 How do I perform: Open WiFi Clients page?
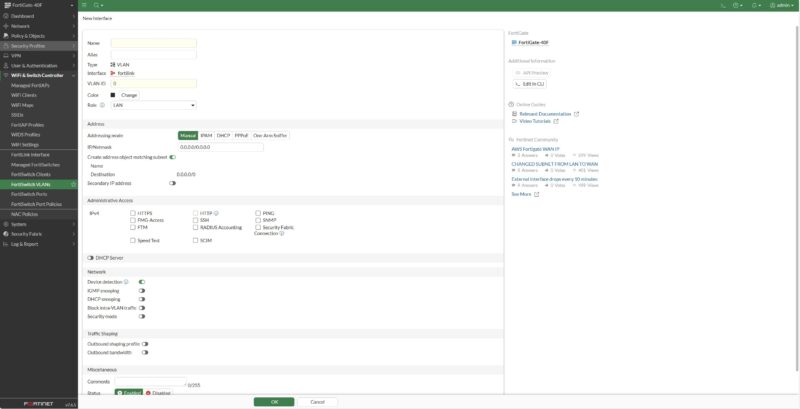tap(24, 95)
